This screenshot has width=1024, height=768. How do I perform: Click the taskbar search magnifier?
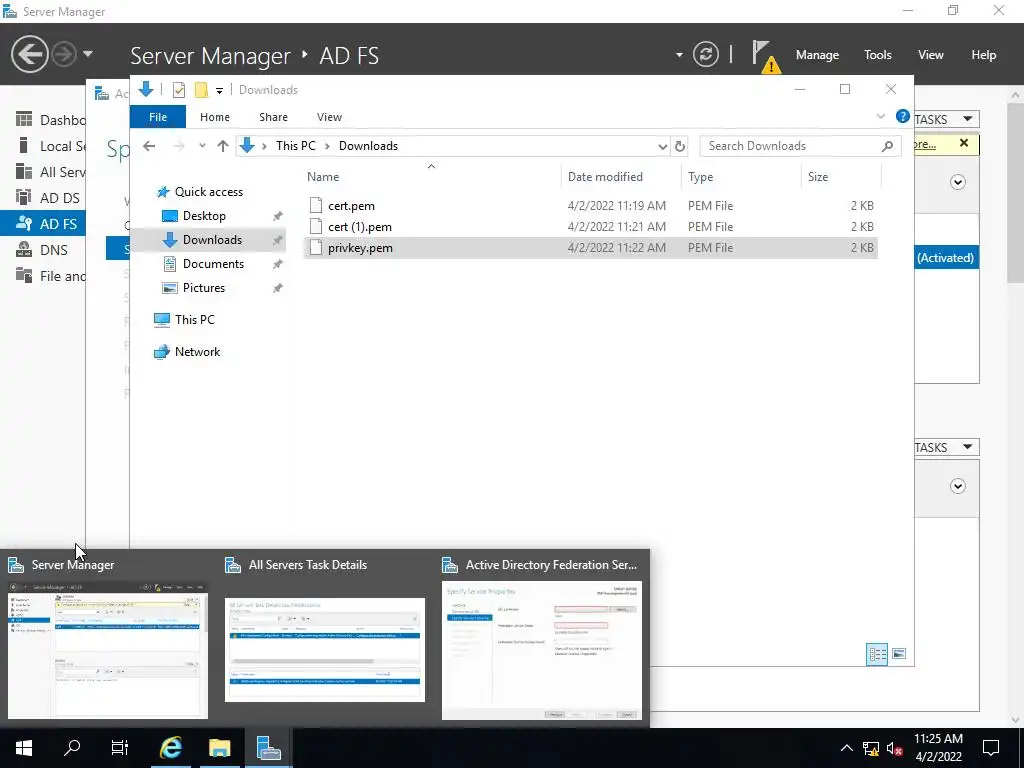coord(72,748)
